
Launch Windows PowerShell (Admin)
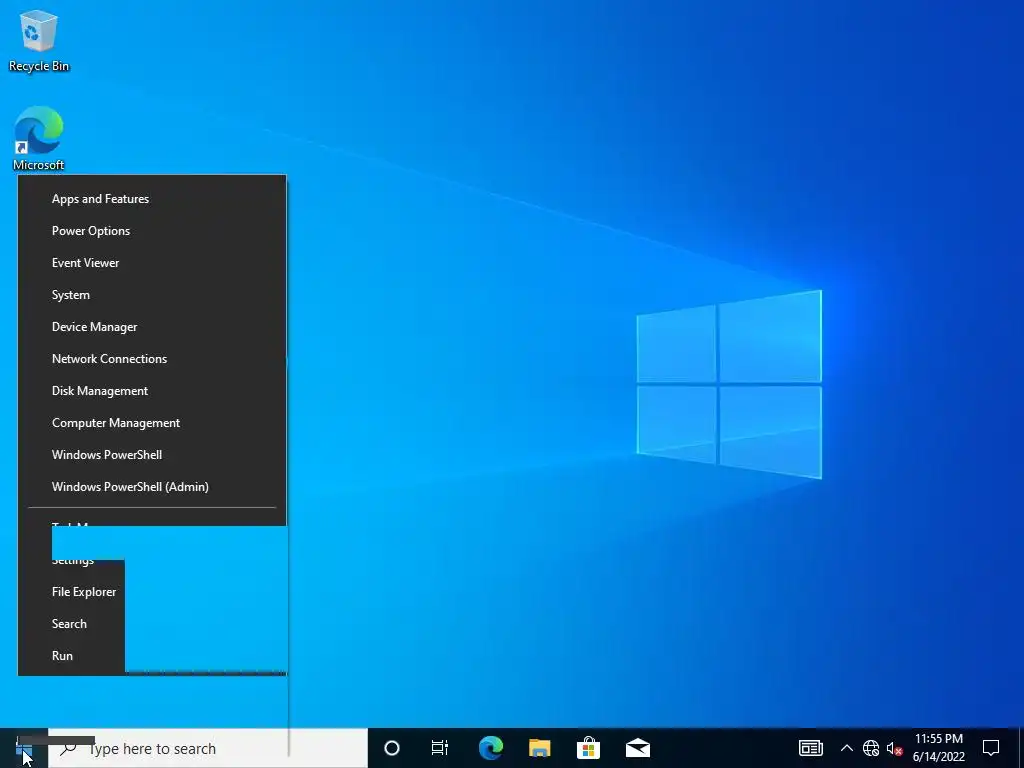click(152, 487)
